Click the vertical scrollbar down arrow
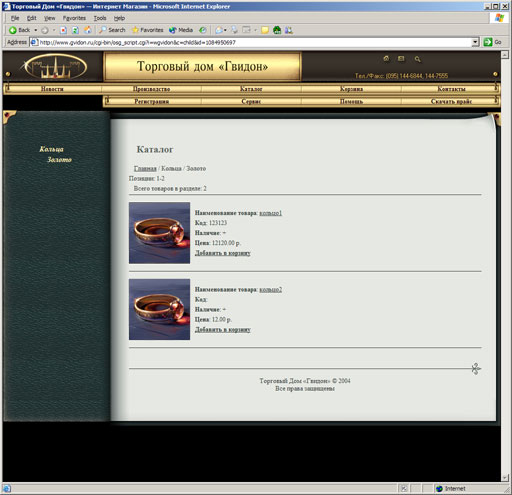Screen dimensions: 512x495 pos(505,478)
